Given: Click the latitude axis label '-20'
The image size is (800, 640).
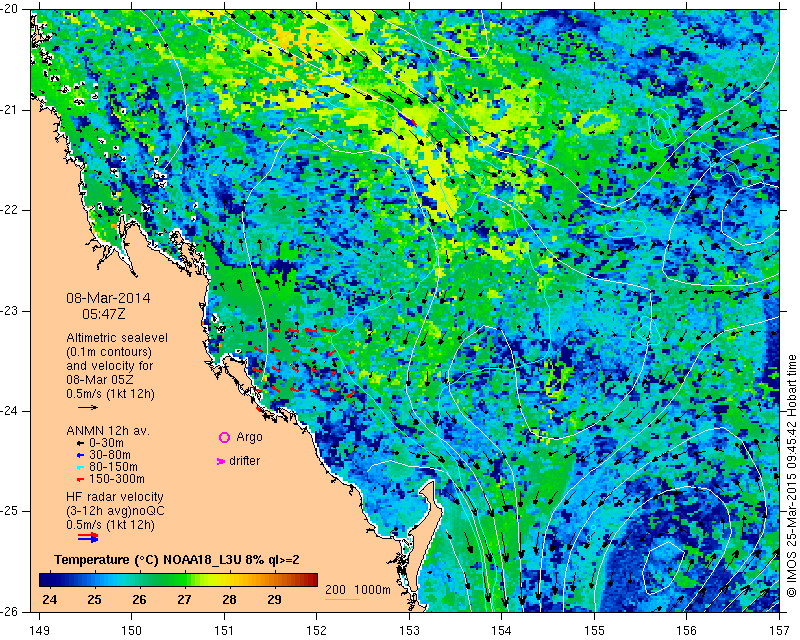Looking at the screenshot, I should pos(11,10).
